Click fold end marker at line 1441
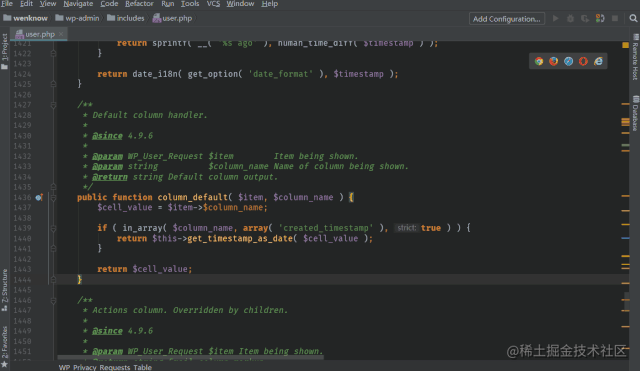This screenshot has height=371, width=640. coord(53,249)
